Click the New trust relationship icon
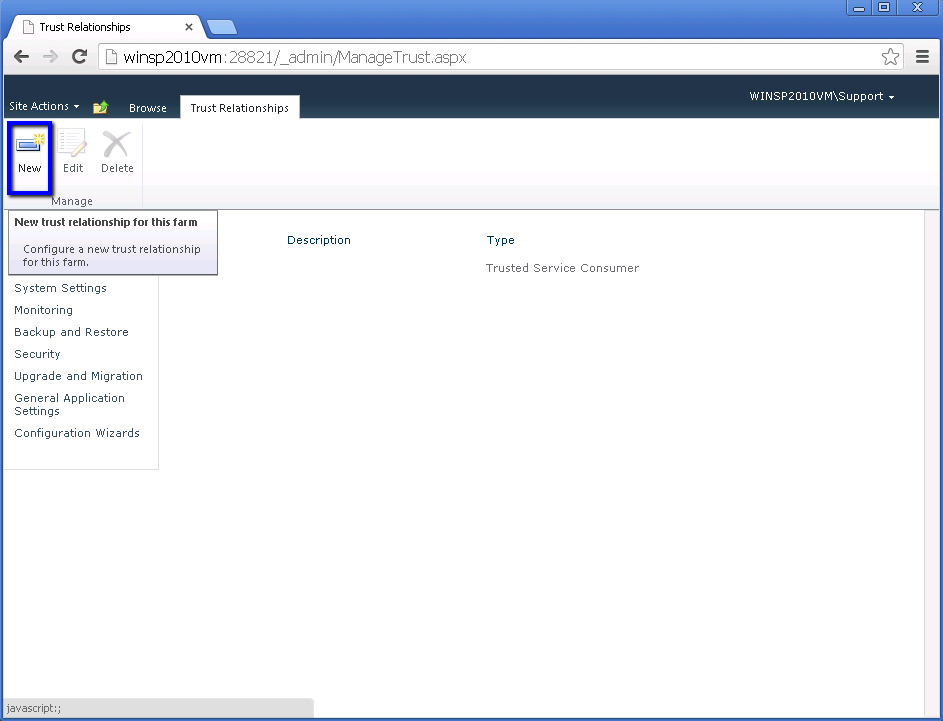The image size is (943, 721). coord(29,146)
